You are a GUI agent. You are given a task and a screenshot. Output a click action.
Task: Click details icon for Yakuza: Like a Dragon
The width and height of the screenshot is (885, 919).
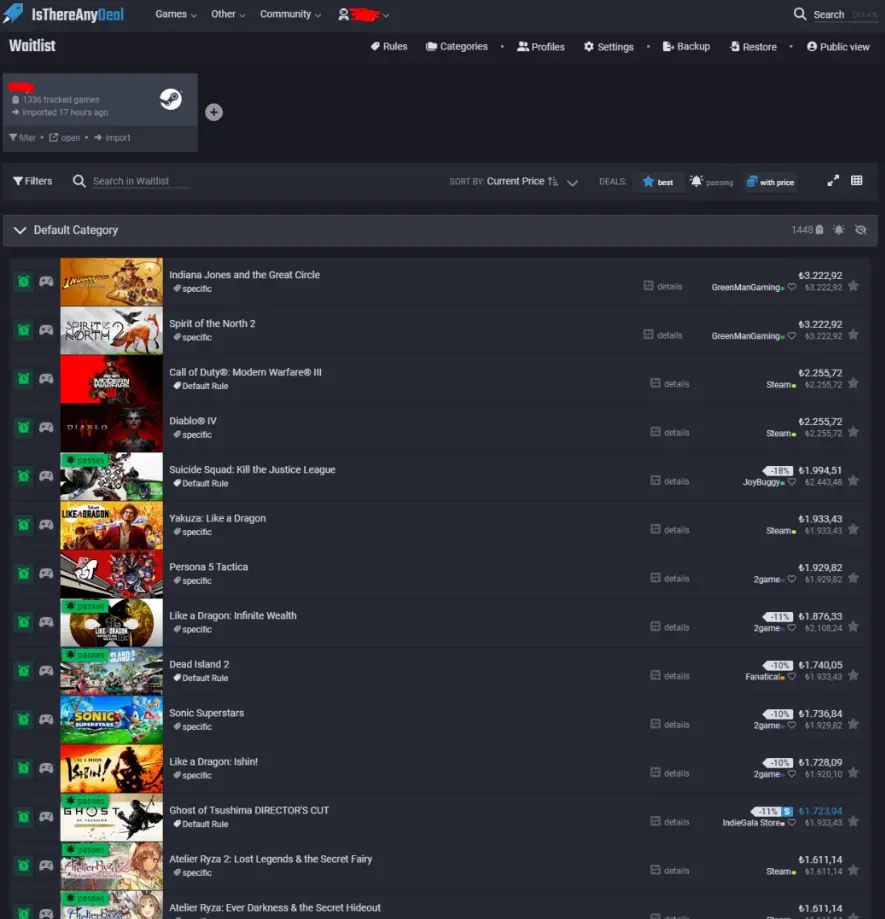pos(655,529)
